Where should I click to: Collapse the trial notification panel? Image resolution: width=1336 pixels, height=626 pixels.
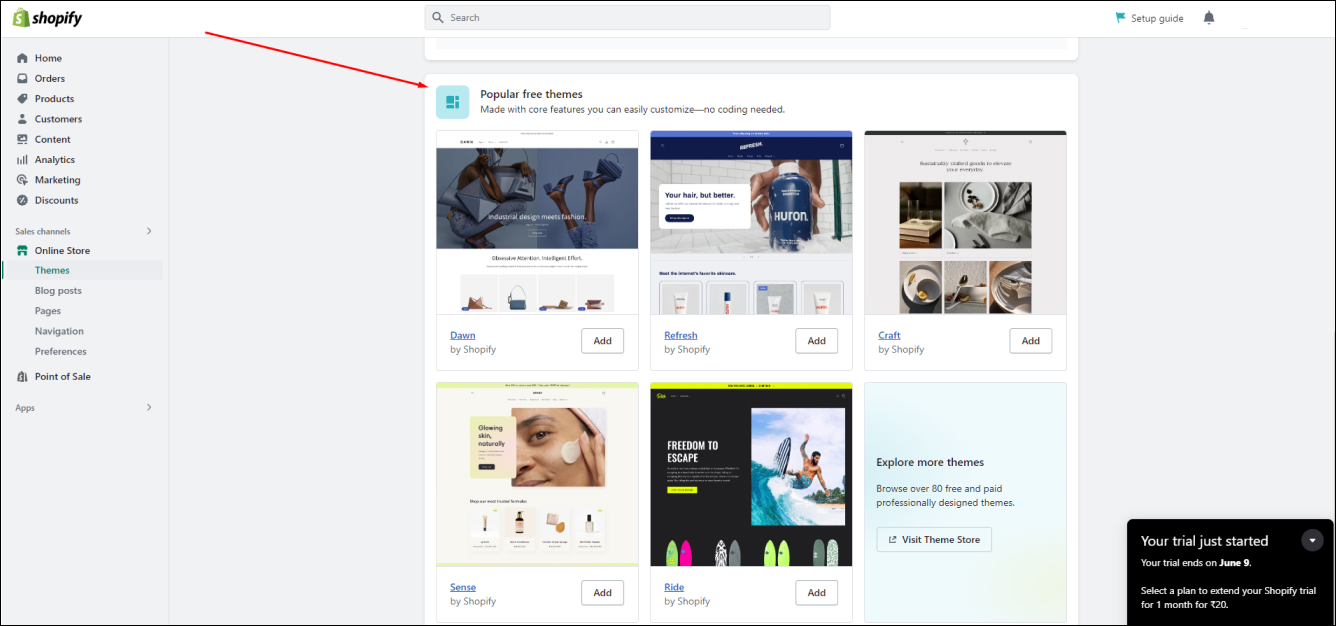point(1312,540)
